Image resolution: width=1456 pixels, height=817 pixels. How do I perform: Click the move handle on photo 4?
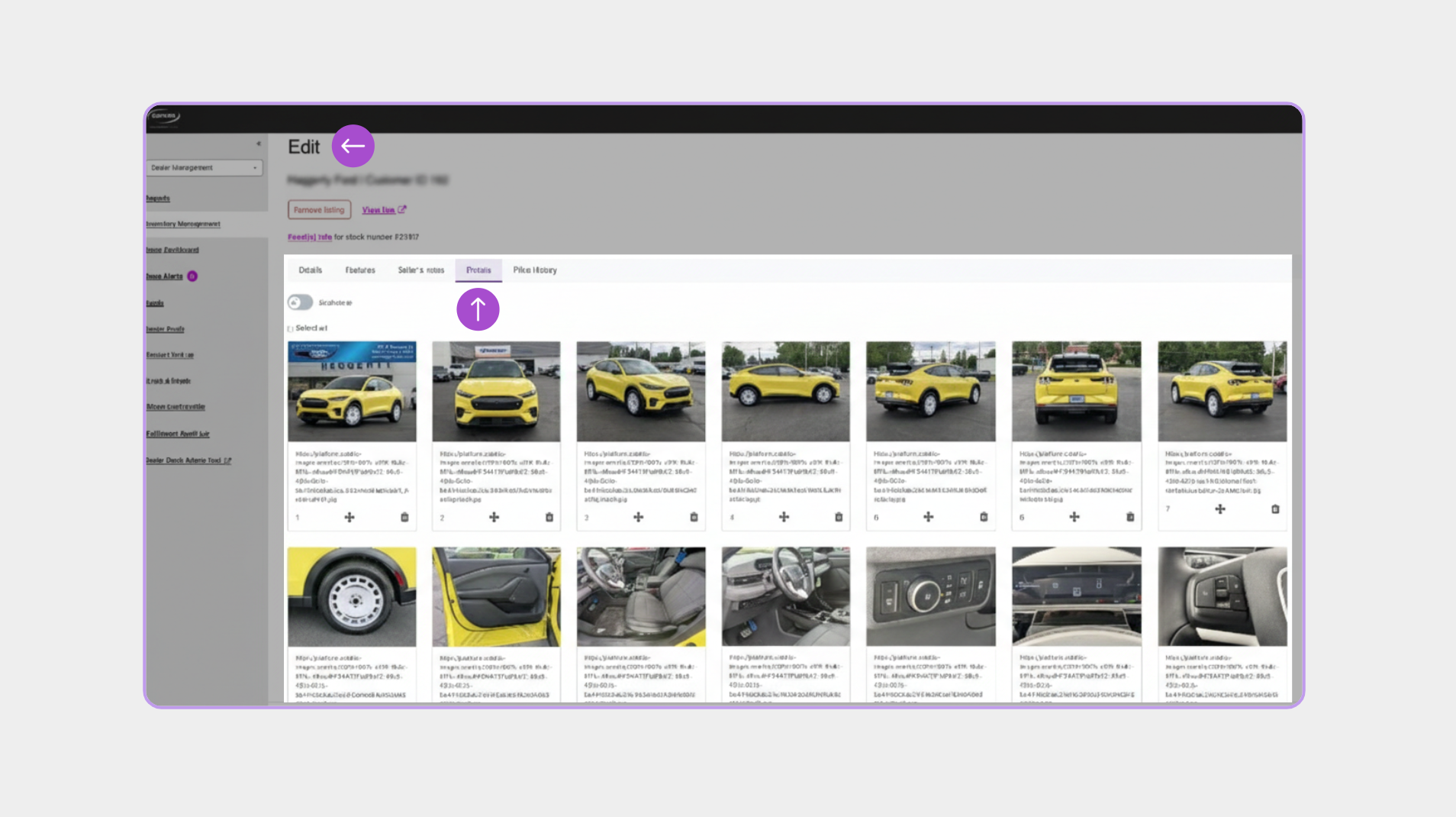tap(784, 518)
